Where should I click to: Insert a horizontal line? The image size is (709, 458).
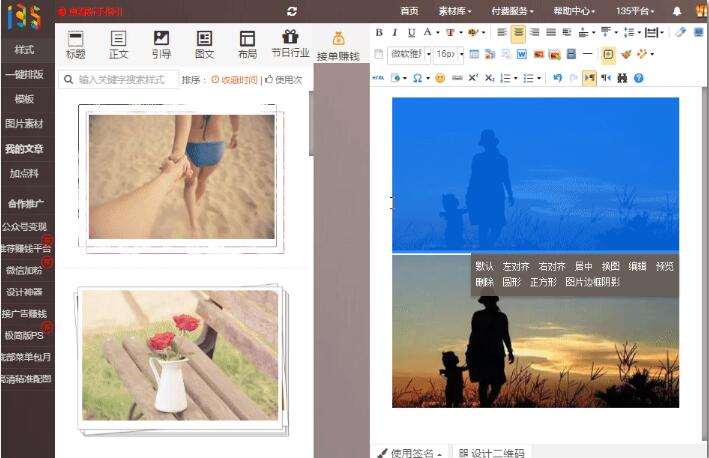coord(587,54)
